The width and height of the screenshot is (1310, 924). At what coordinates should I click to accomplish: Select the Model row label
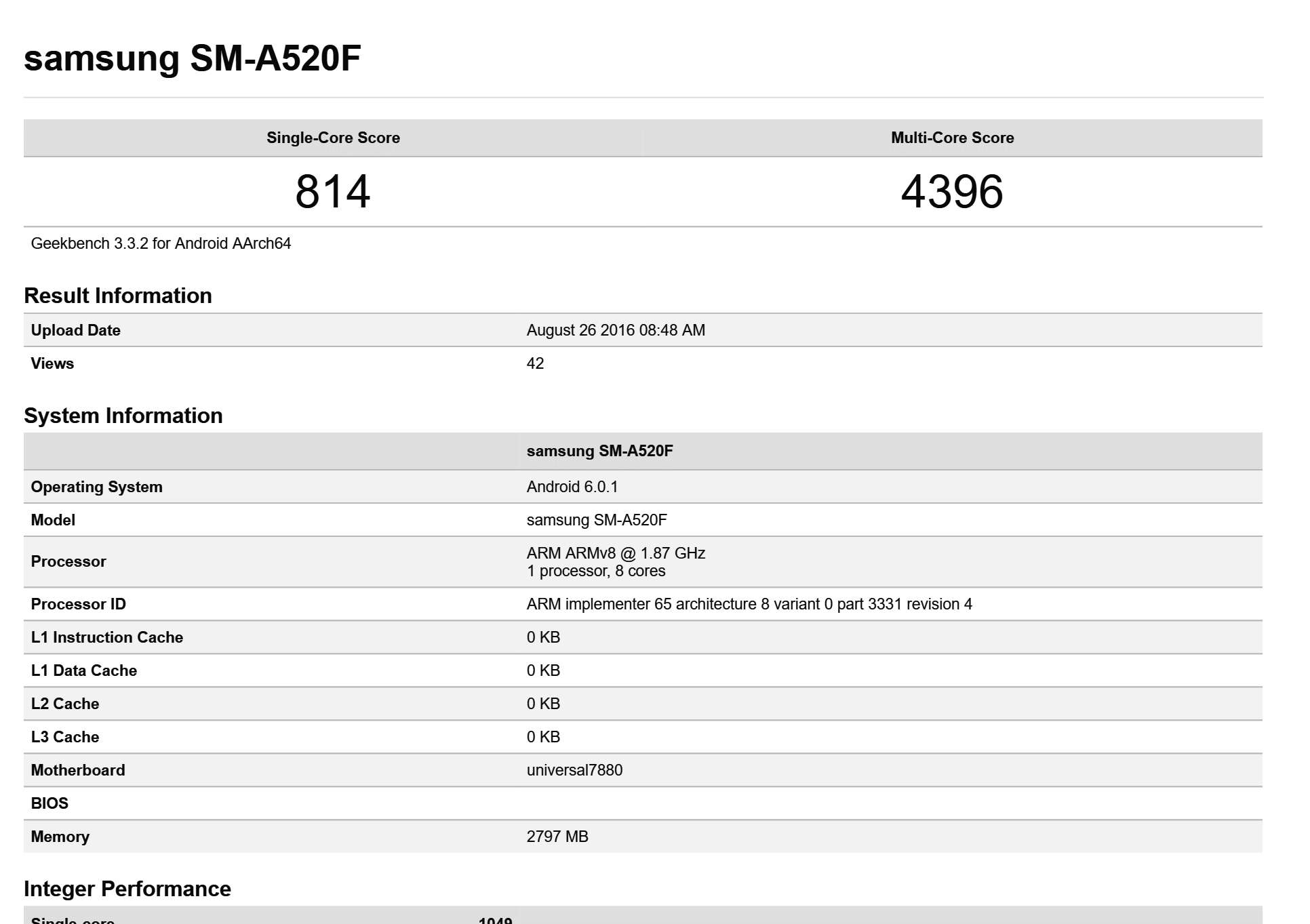[x=53, y=520]
